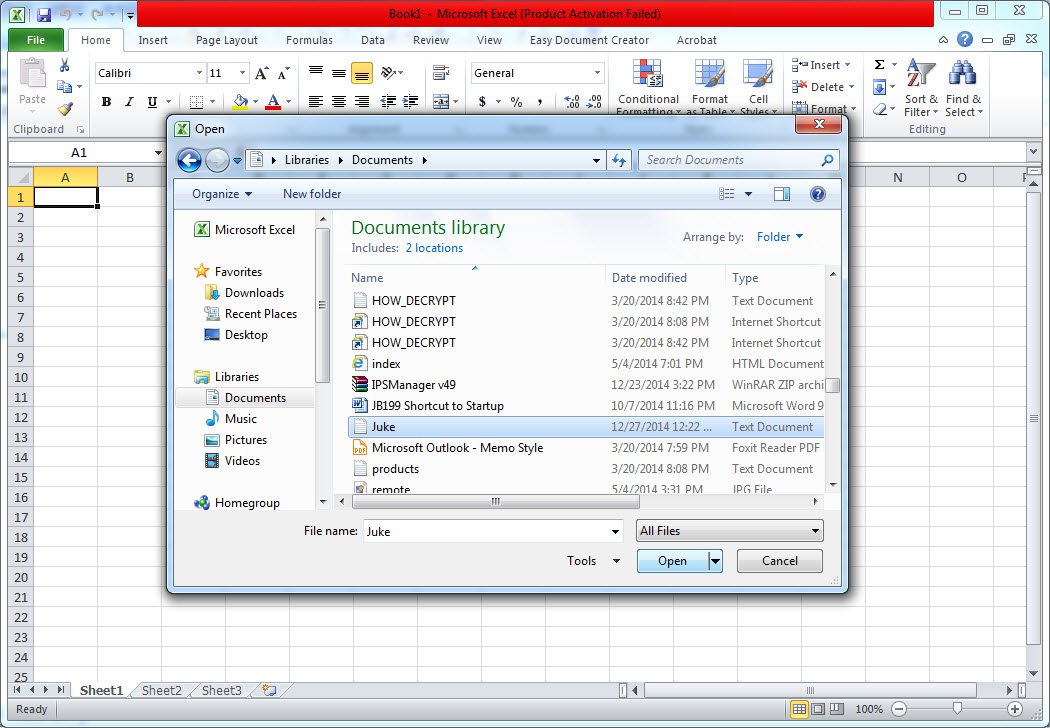Viewport: 1050px width, 728px height.
Task: Expand the Arrange by Folder dropdown
Action: (780, 237)
